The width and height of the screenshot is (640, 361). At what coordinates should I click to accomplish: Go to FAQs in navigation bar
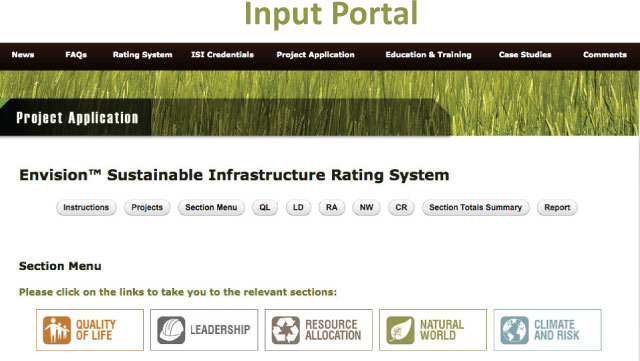[x=76, y=55]
